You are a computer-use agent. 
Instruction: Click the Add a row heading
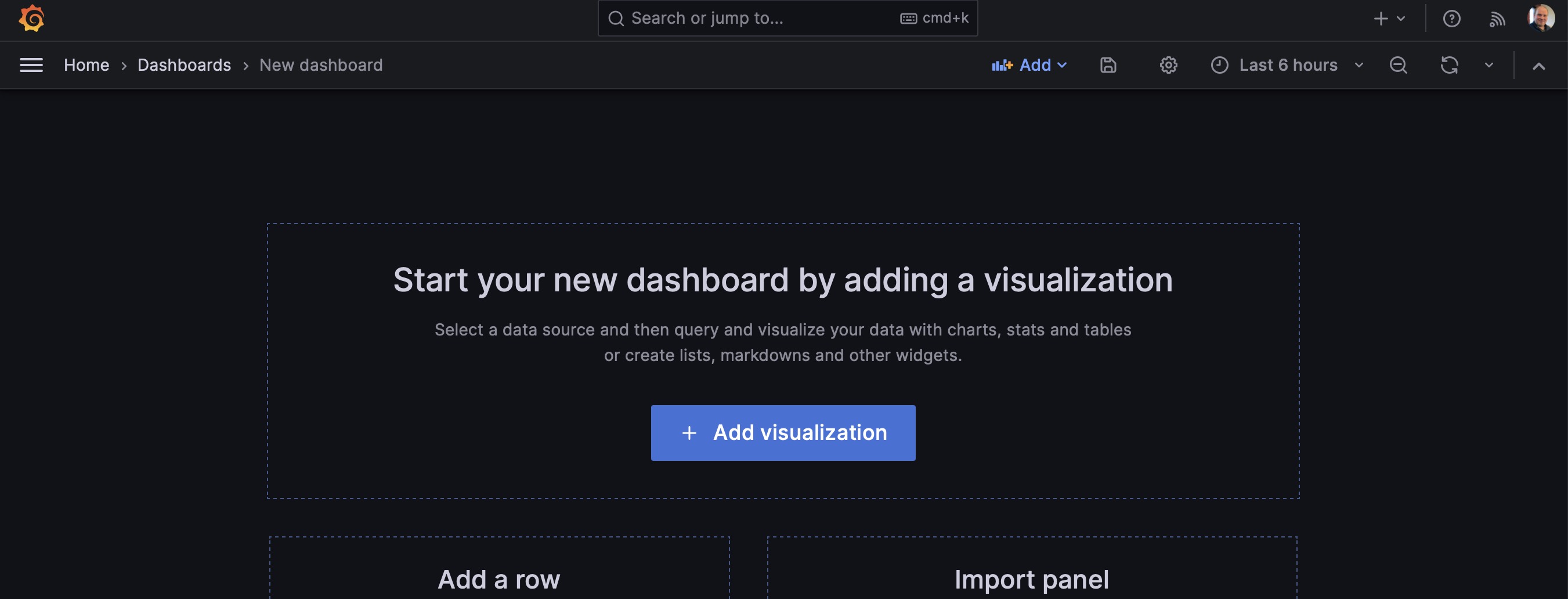498,579
